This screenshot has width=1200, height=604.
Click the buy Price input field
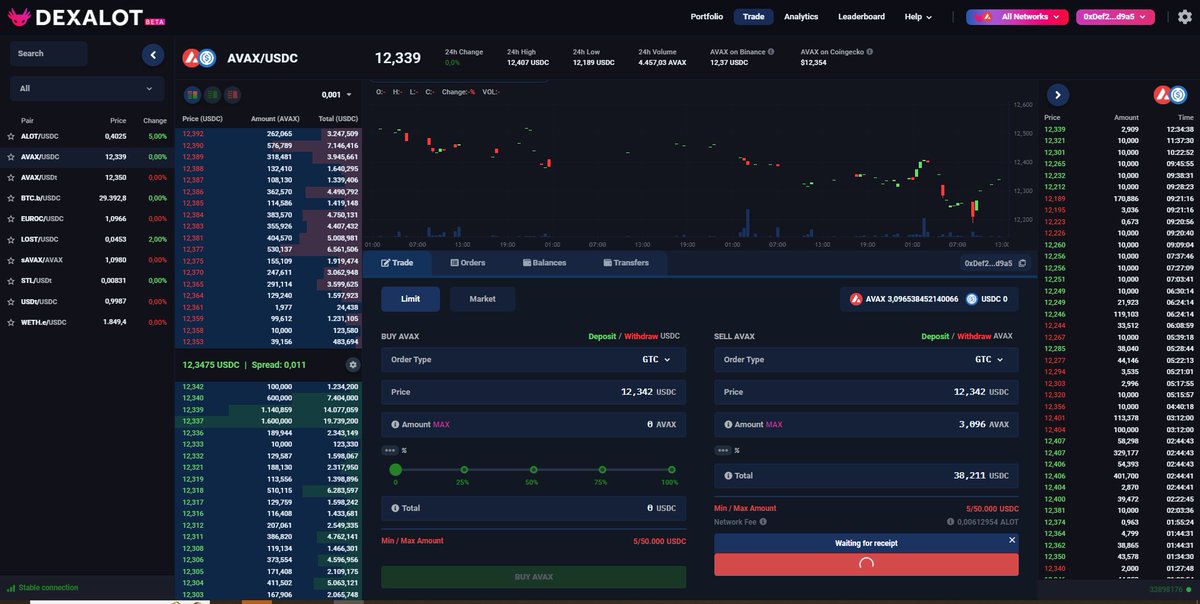point(533,392)
